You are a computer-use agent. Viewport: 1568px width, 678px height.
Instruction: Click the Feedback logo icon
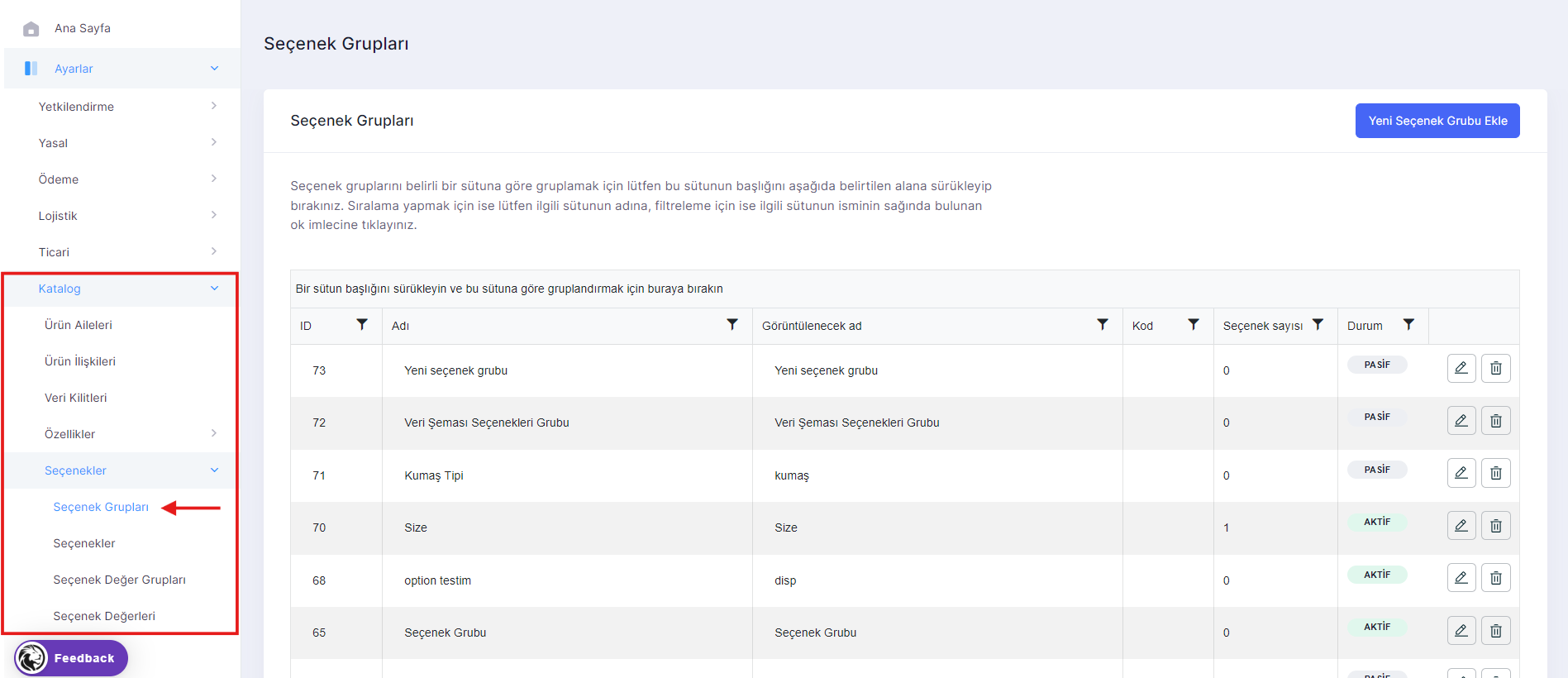32,658
